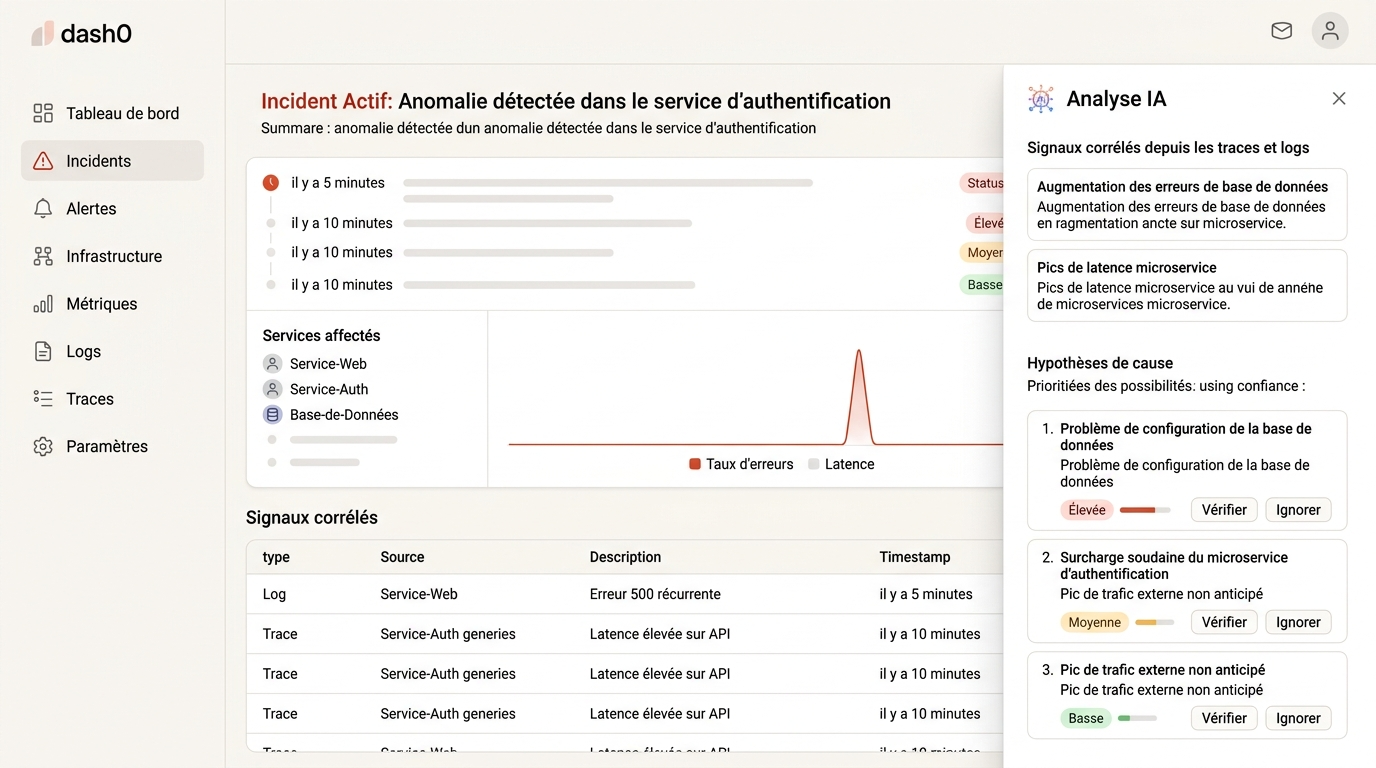
Task: Click the Élevée confidence bar
Action: click(x=1145, y=510)
